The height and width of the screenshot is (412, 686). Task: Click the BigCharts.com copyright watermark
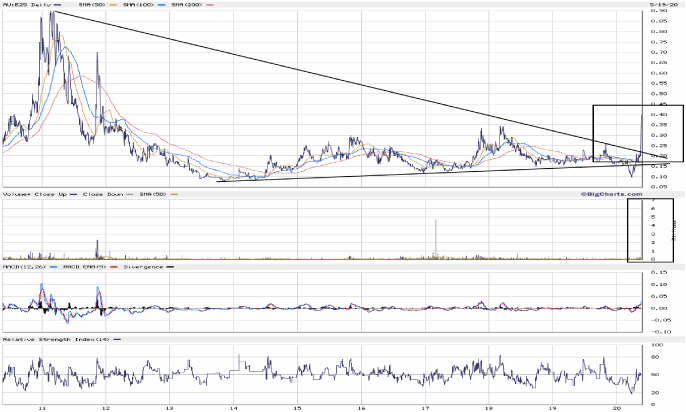coord(608,193)
